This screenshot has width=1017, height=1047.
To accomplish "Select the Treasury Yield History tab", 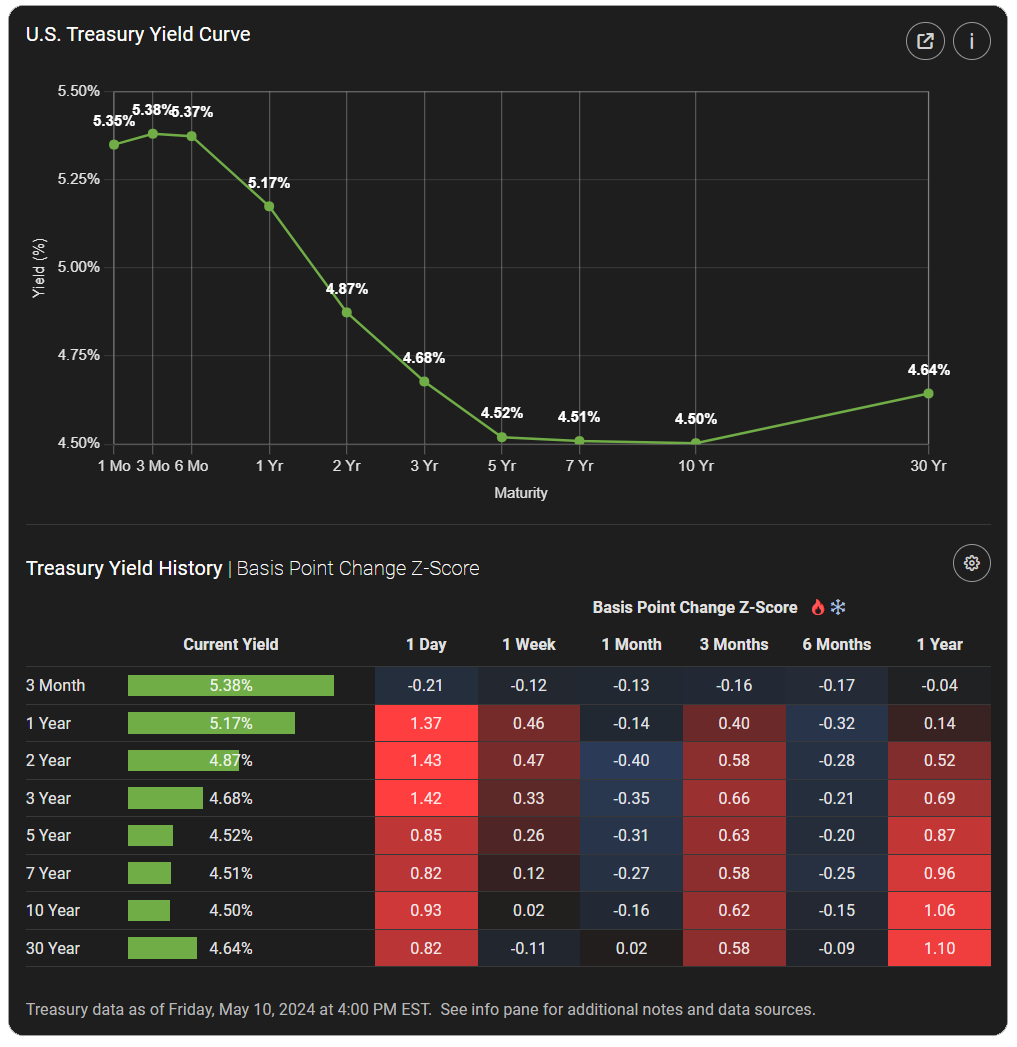I will point(122,567).
